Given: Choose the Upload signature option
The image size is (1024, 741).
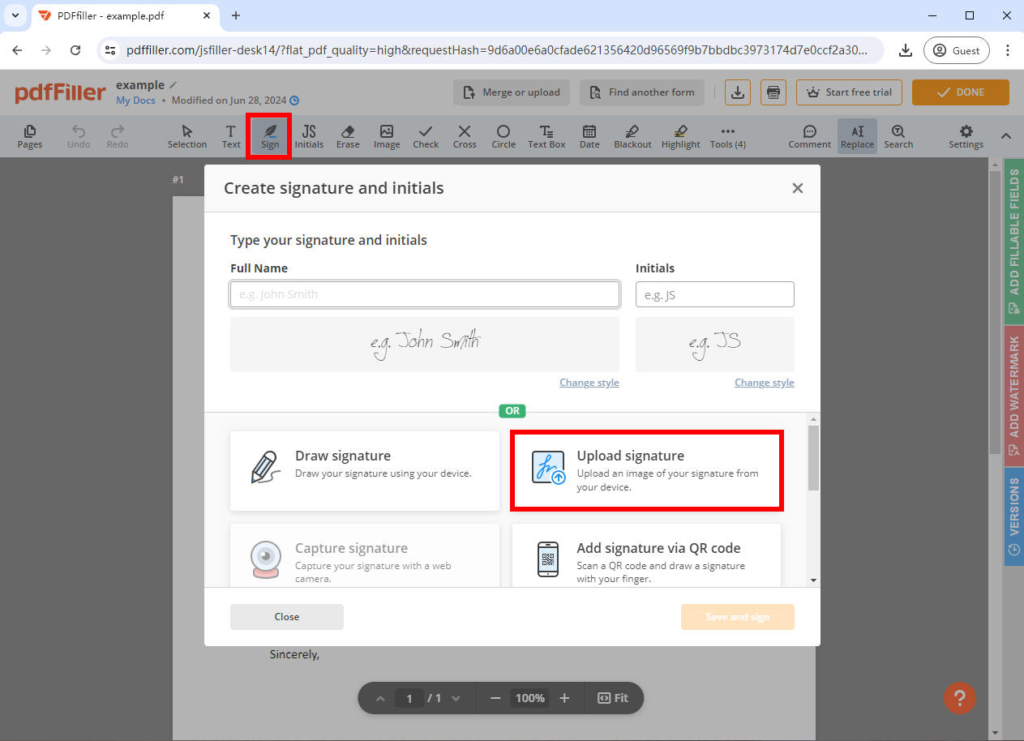Looking at the screenshot, I should coord(646,470).
